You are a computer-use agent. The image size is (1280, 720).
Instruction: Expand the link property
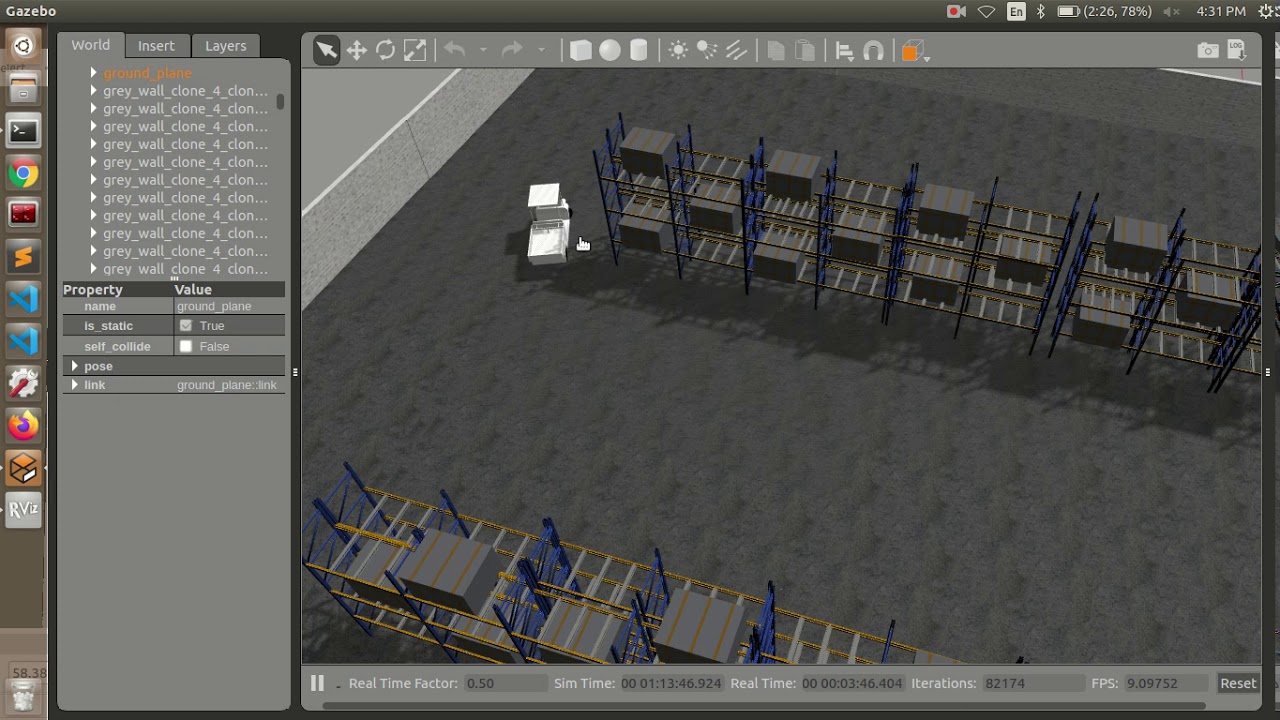point(74,385)
